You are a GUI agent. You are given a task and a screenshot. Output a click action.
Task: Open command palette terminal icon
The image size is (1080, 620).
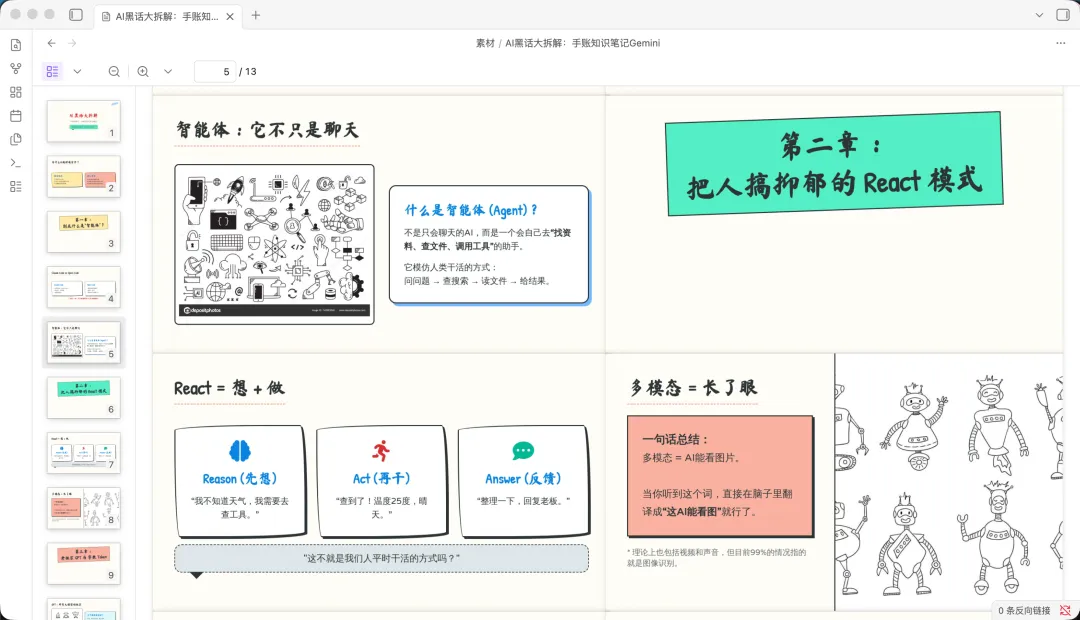(16, 163)
